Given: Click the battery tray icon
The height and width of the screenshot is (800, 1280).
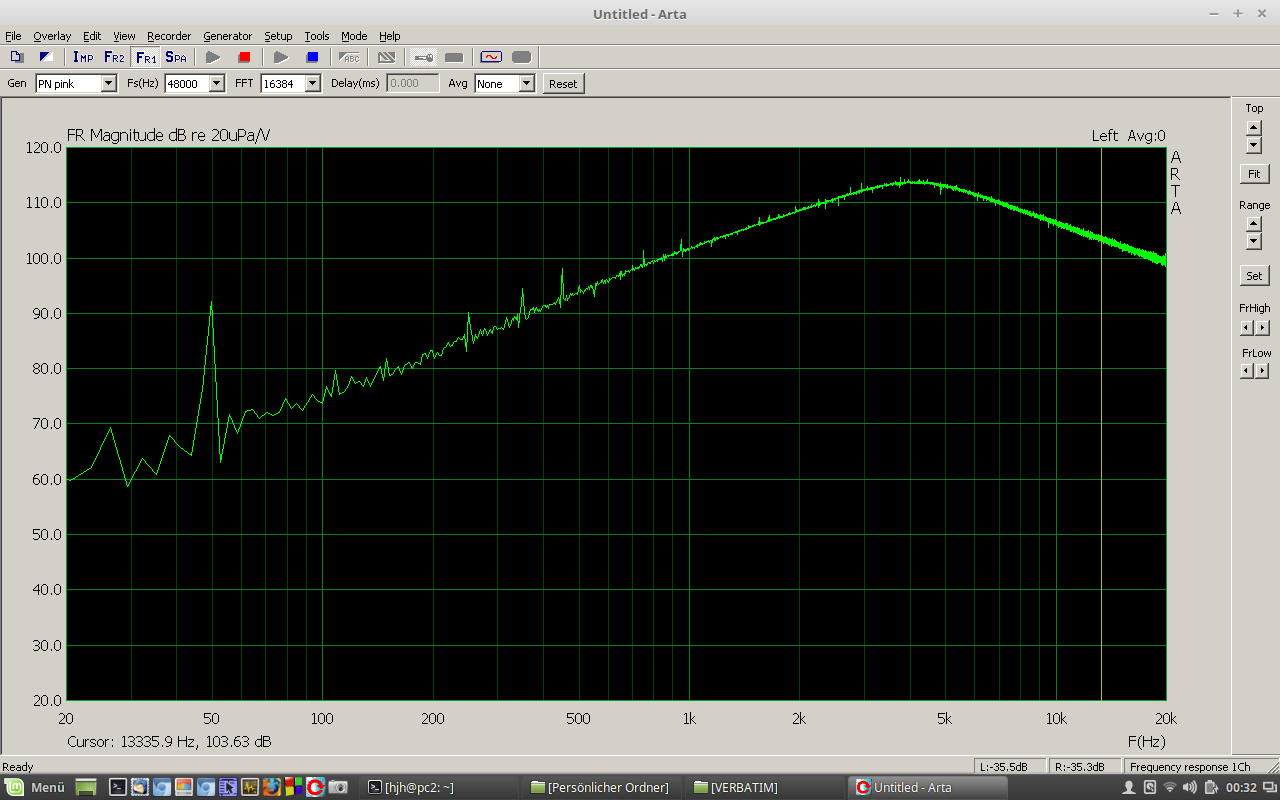Looking at the screenshot, I should [x=1212, y=787].
